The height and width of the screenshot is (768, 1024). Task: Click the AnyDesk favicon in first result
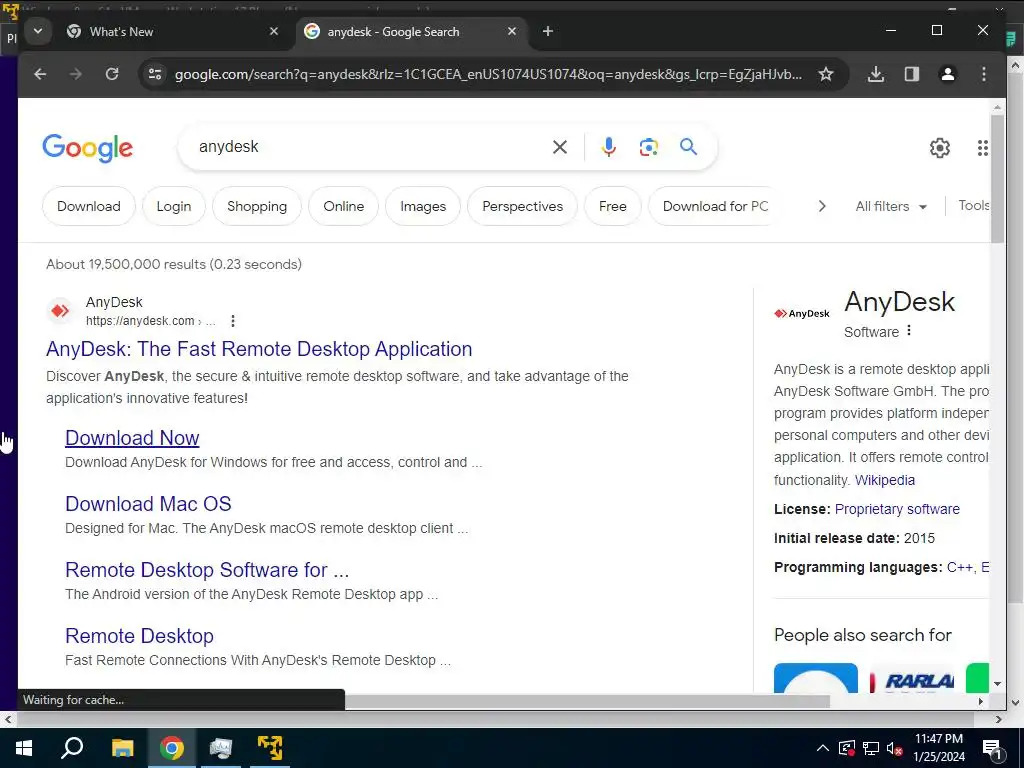(60, 311)
